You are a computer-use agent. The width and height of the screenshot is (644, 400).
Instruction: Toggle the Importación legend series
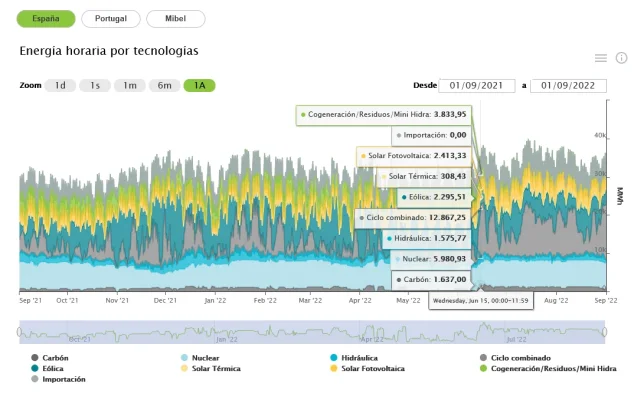click(x=59, y=379)
